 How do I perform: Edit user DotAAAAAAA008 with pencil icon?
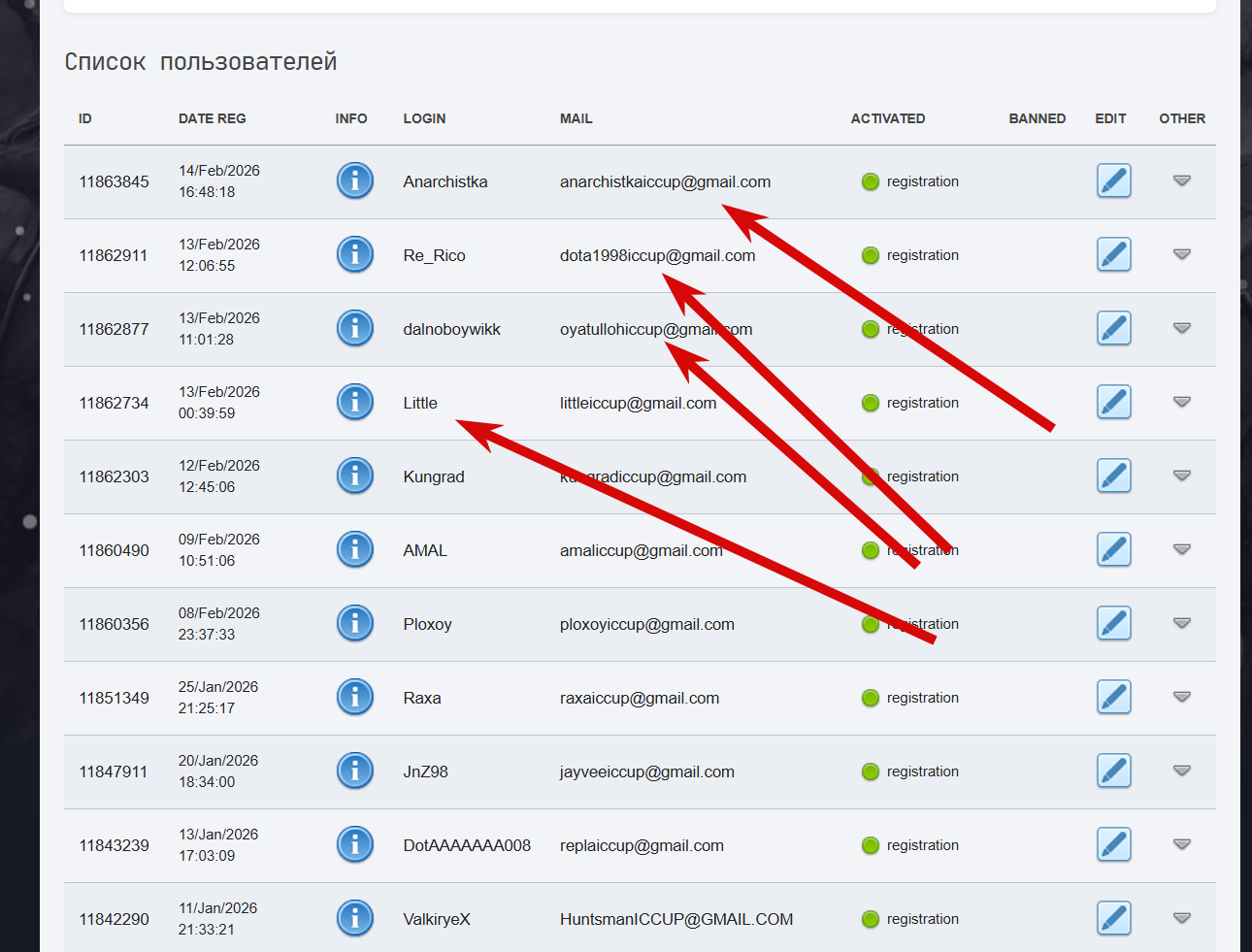tap(1114, 844)
